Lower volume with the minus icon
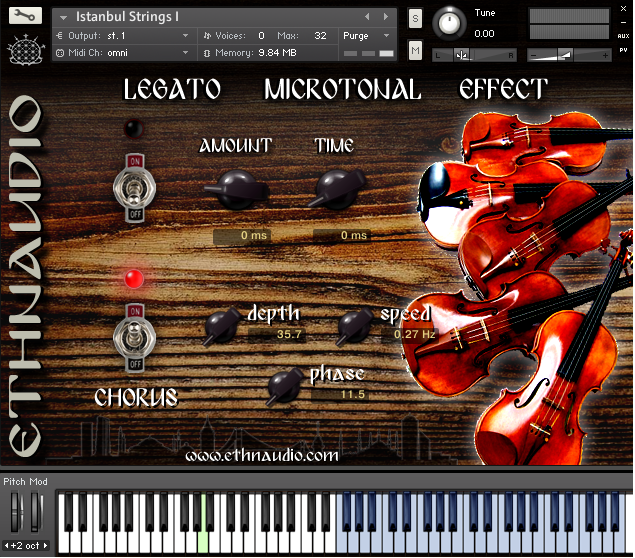This screenshot has height=558, width=635. point(533,55)
